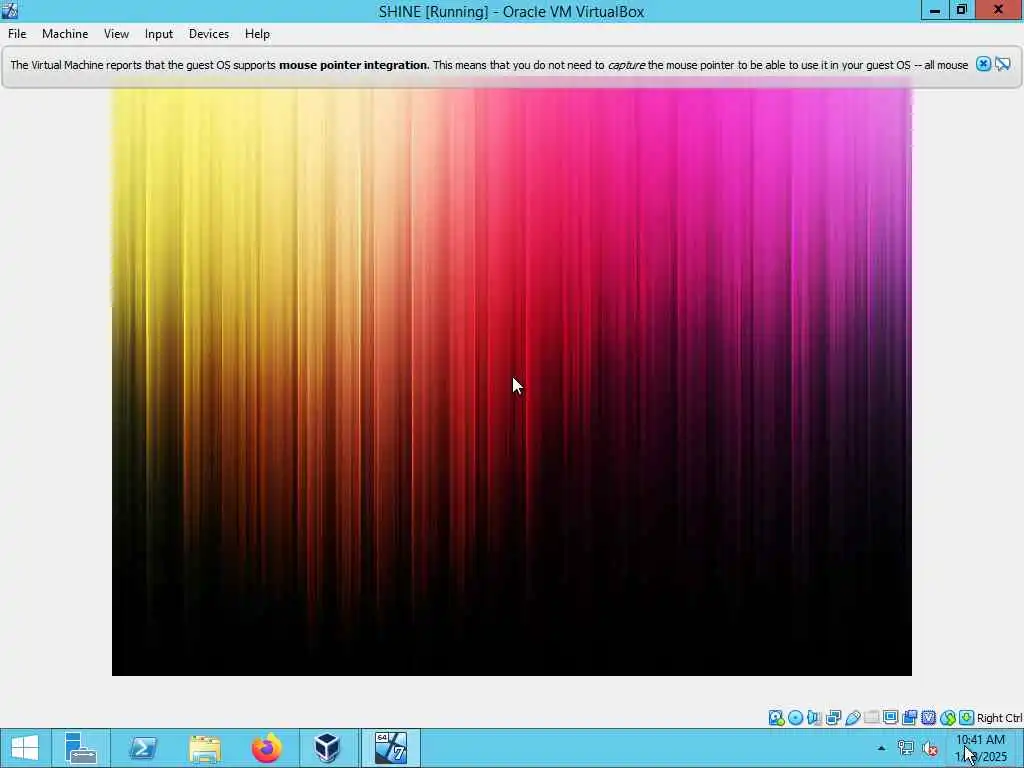Open the Input menu

tap(159, 34)
